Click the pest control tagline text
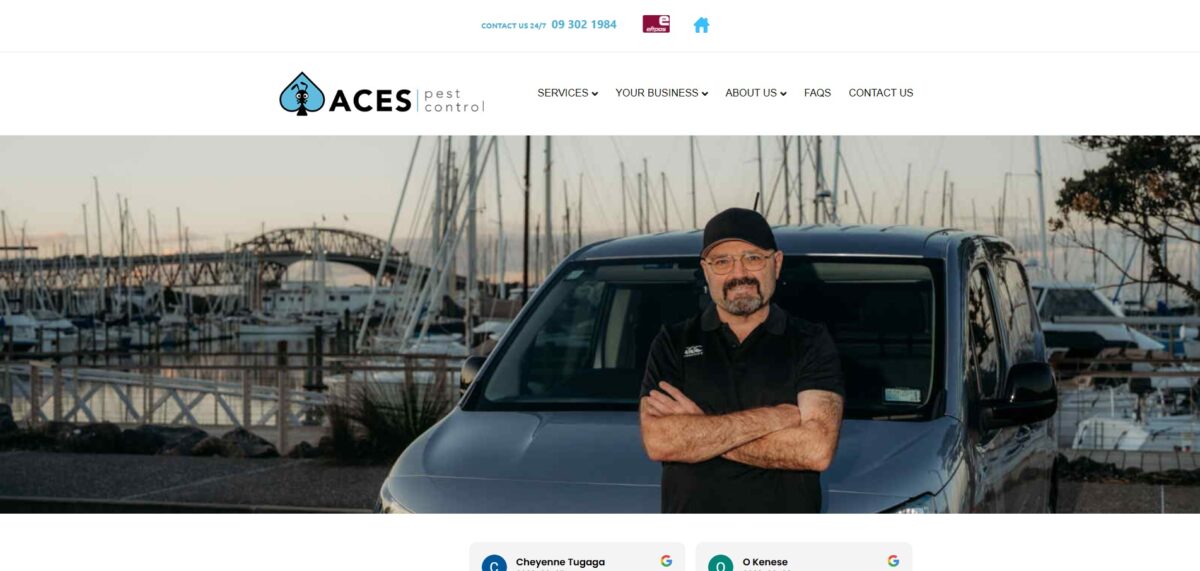The image size is (1200, 571). pos(454,101)
